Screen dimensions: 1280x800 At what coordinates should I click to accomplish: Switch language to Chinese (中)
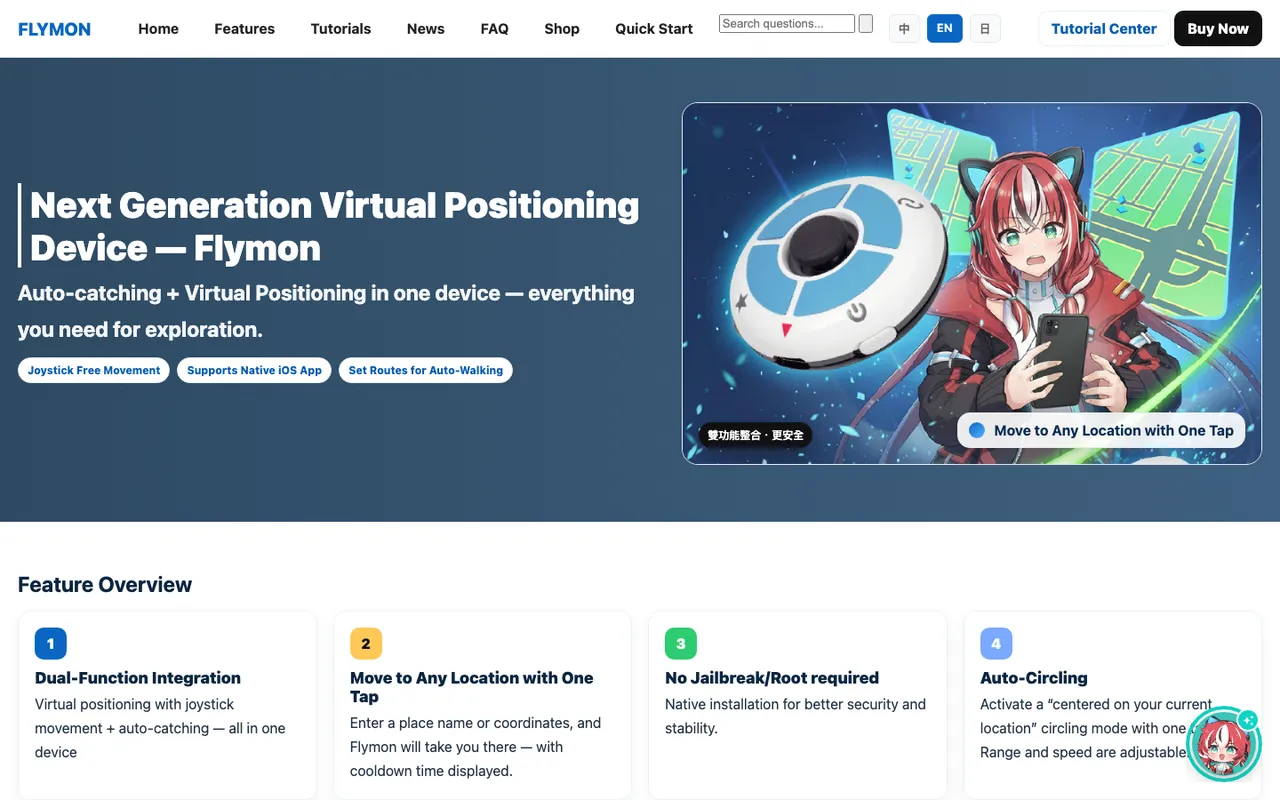pyautogui.click(x=904, y=29)
